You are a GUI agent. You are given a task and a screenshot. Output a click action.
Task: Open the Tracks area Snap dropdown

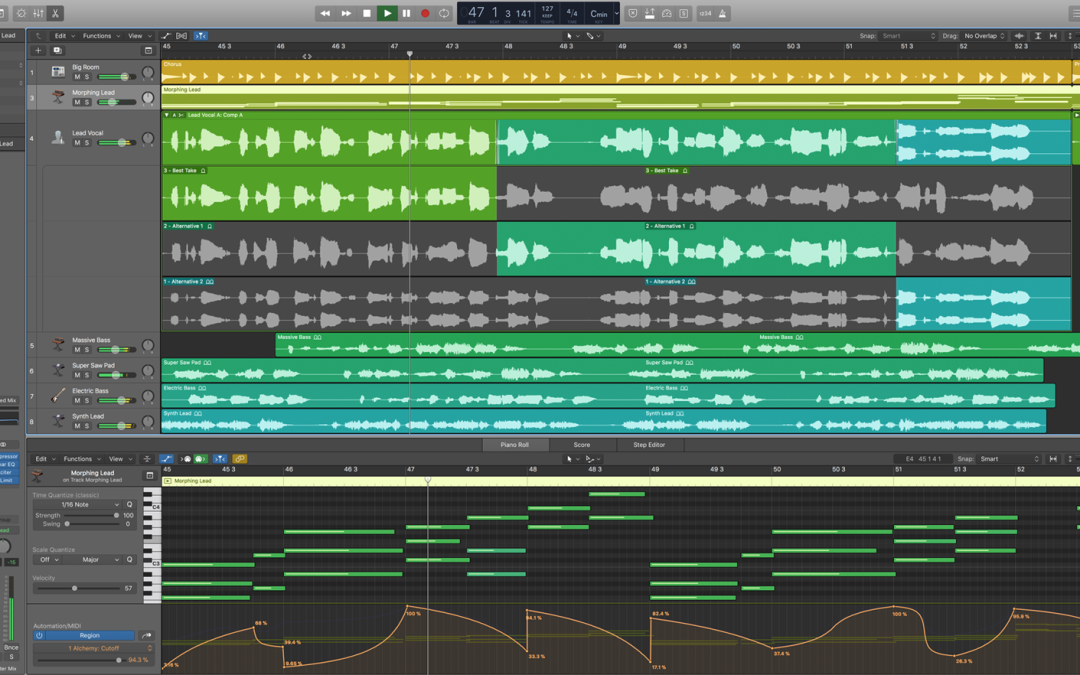point(908,36)
